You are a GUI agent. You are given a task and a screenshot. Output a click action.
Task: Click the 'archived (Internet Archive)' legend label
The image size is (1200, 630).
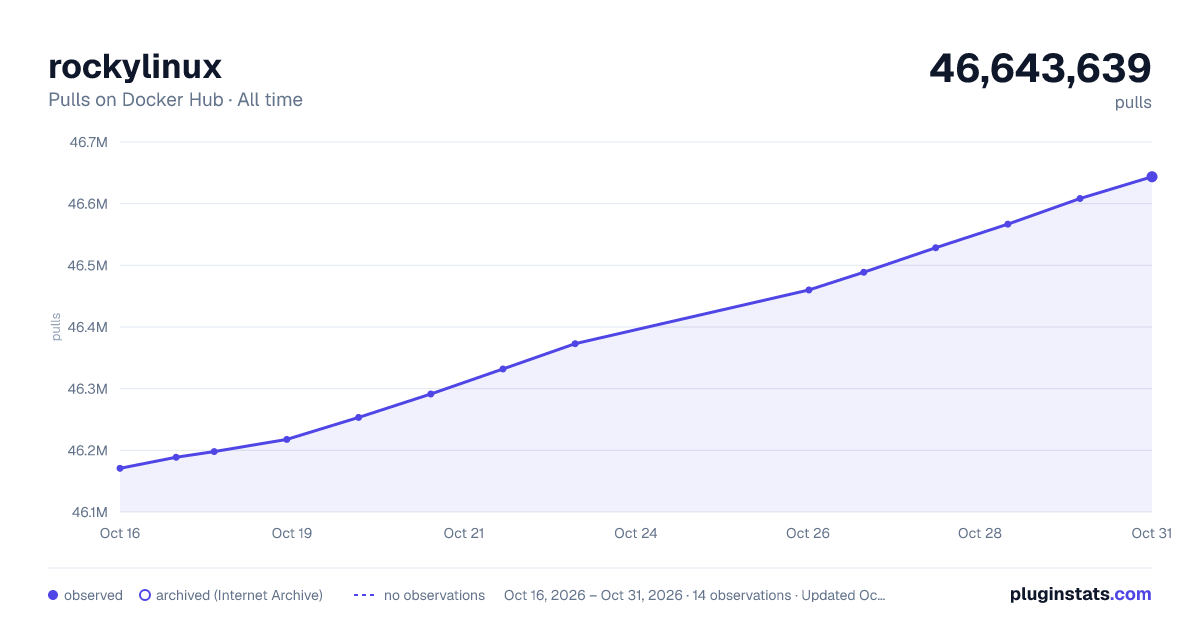coord(239,595)
